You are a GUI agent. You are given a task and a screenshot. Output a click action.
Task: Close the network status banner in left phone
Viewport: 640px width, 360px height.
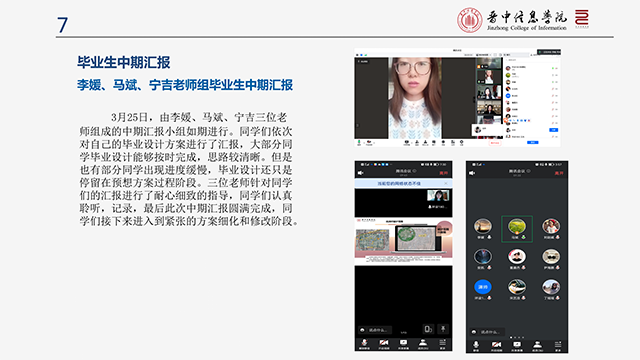tap(446, 184)
